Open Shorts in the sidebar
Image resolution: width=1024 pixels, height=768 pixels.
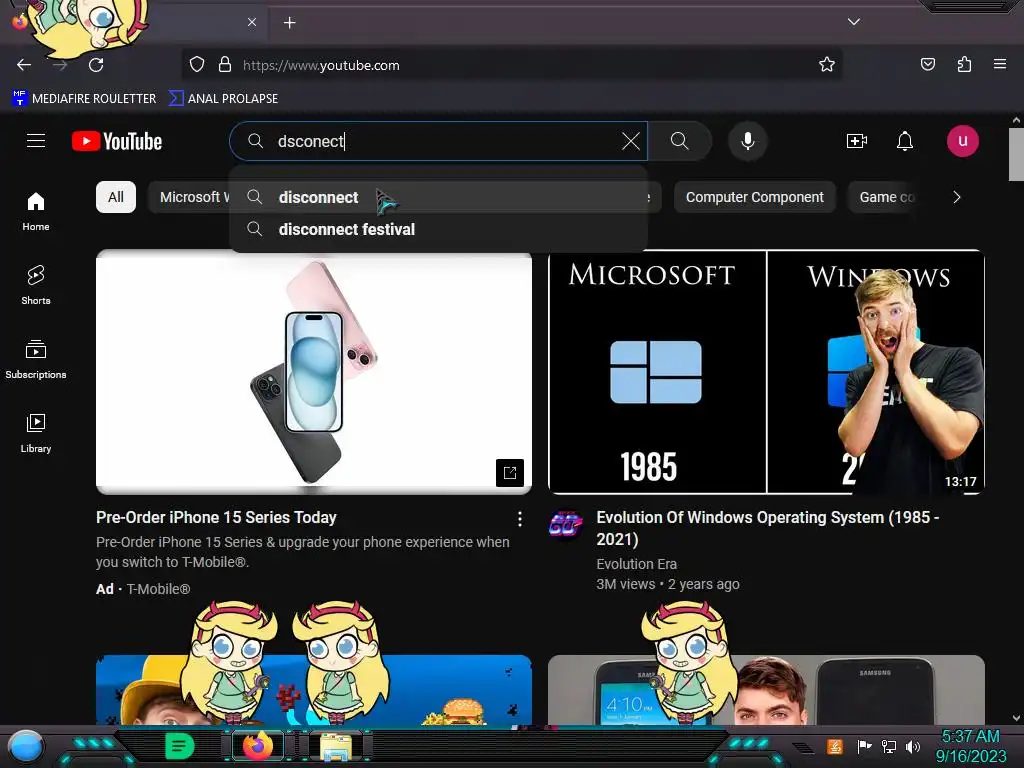(36, 285)
